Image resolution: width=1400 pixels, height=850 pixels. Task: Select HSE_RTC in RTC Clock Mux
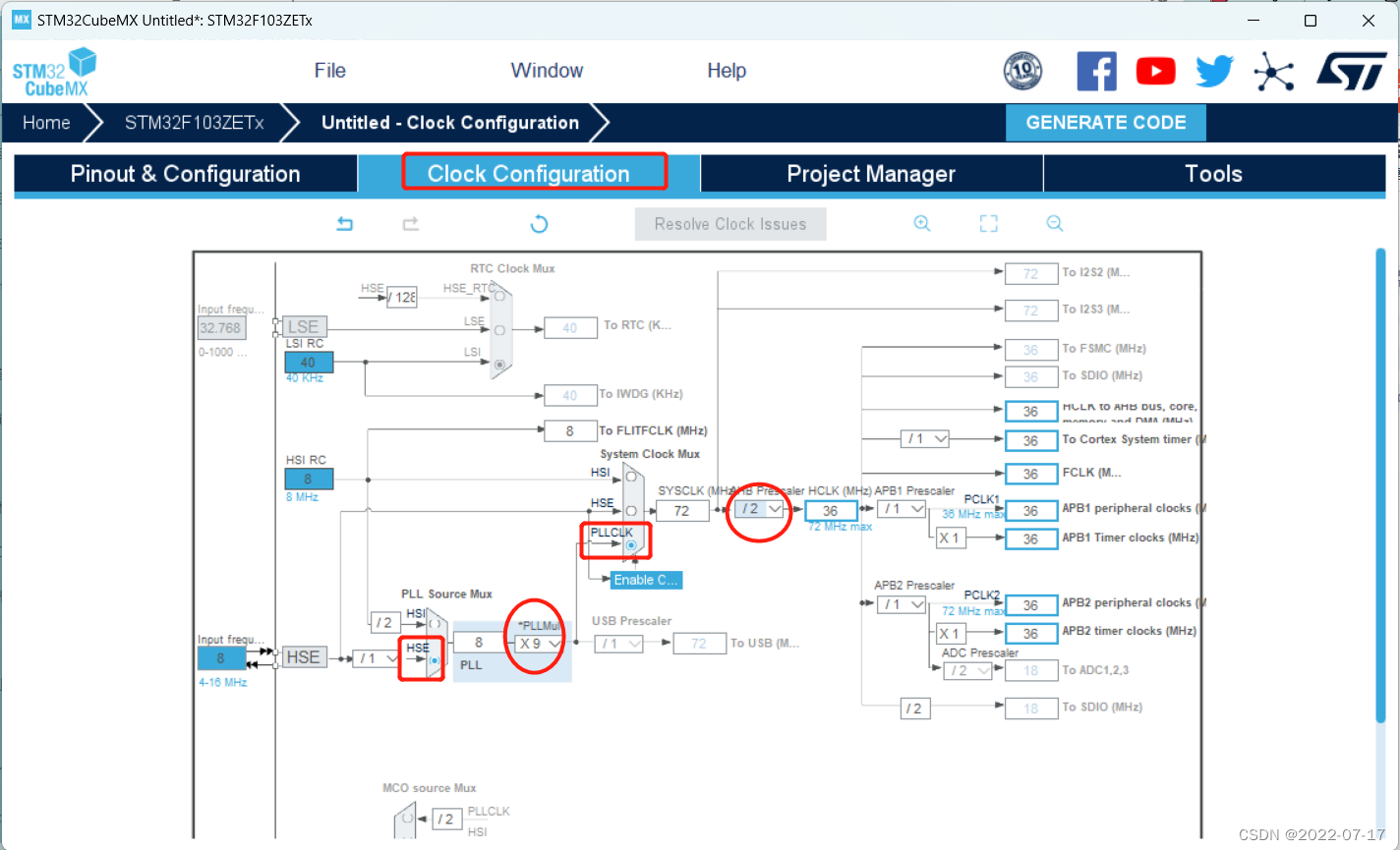coord(500,295)
